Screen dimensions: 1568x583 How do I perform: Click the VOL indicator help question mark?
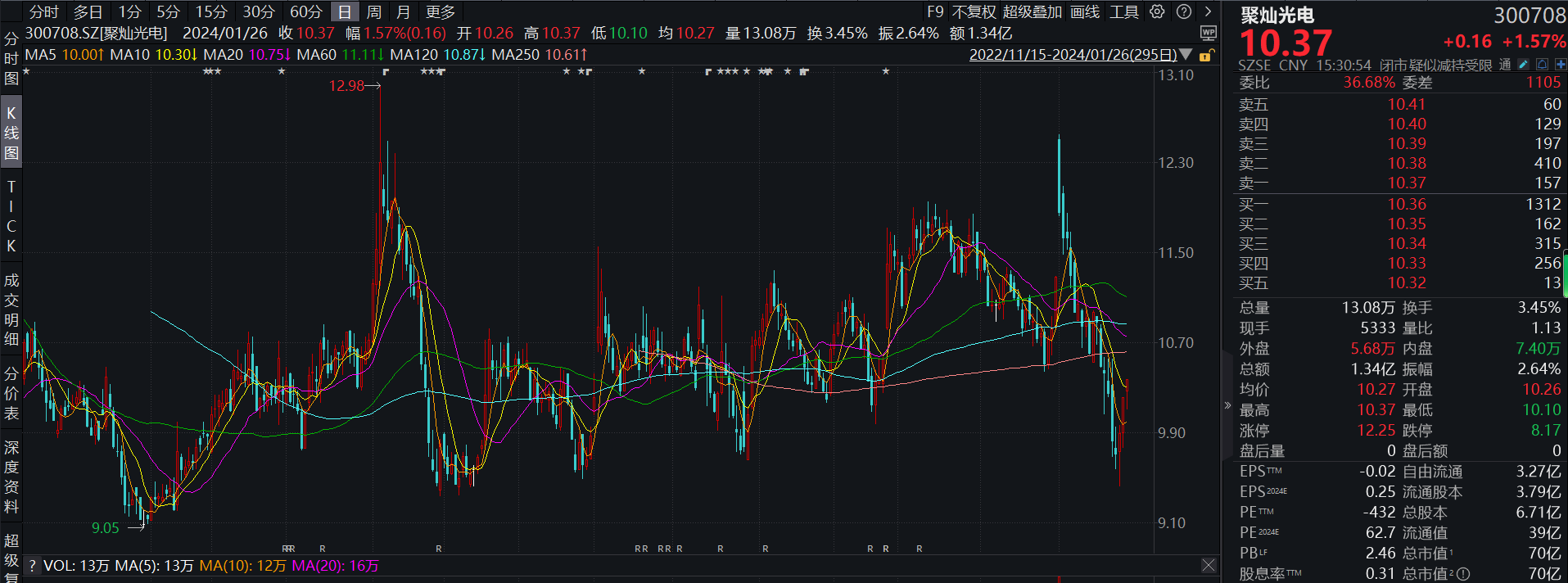tap(32, 566)
